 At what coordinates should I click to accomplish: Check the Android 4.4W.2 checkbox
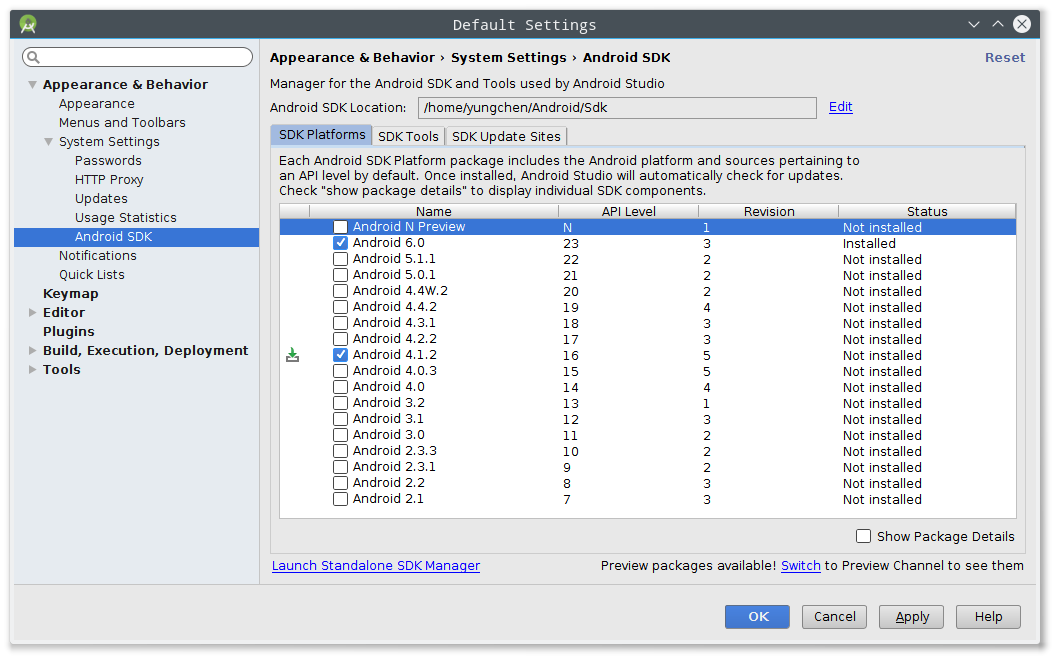[340, 291]
